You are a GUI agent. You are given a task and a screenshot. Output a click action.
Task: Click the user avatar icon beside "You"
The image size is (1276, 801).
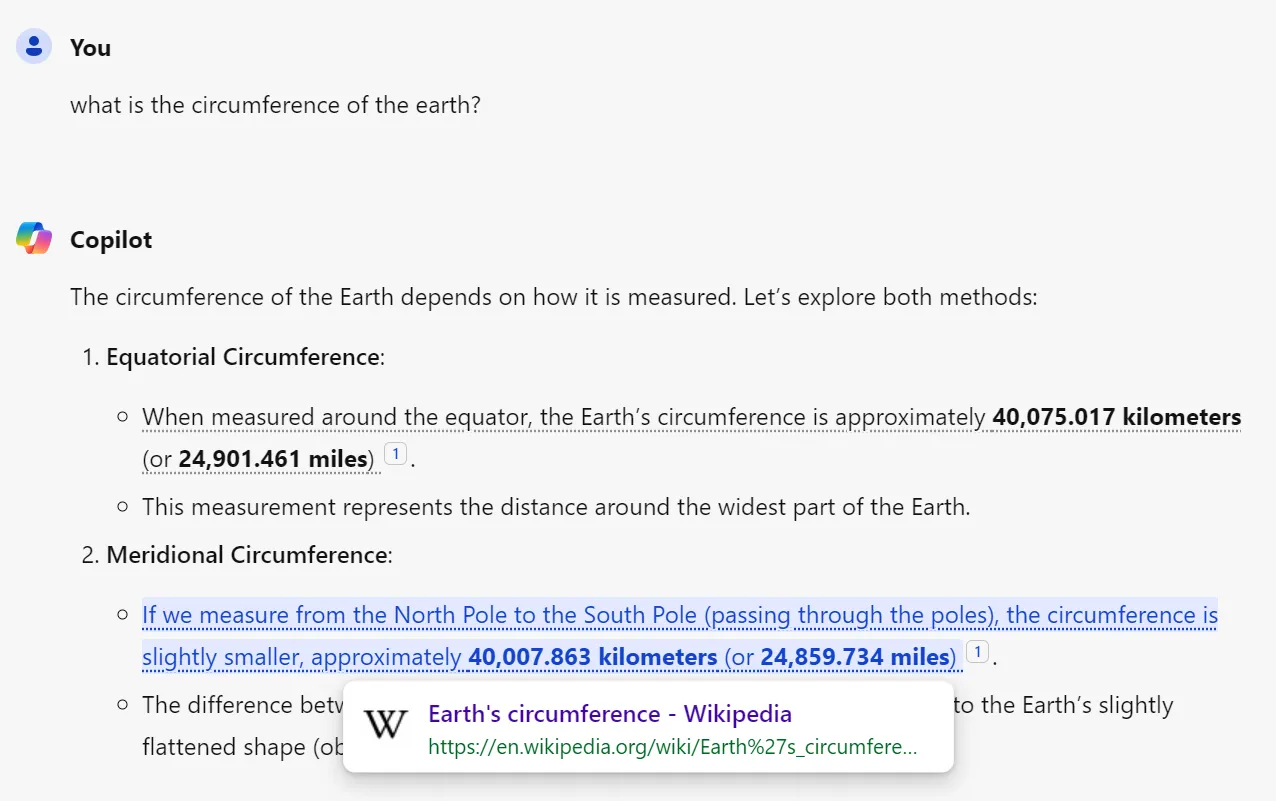point(35,46)
